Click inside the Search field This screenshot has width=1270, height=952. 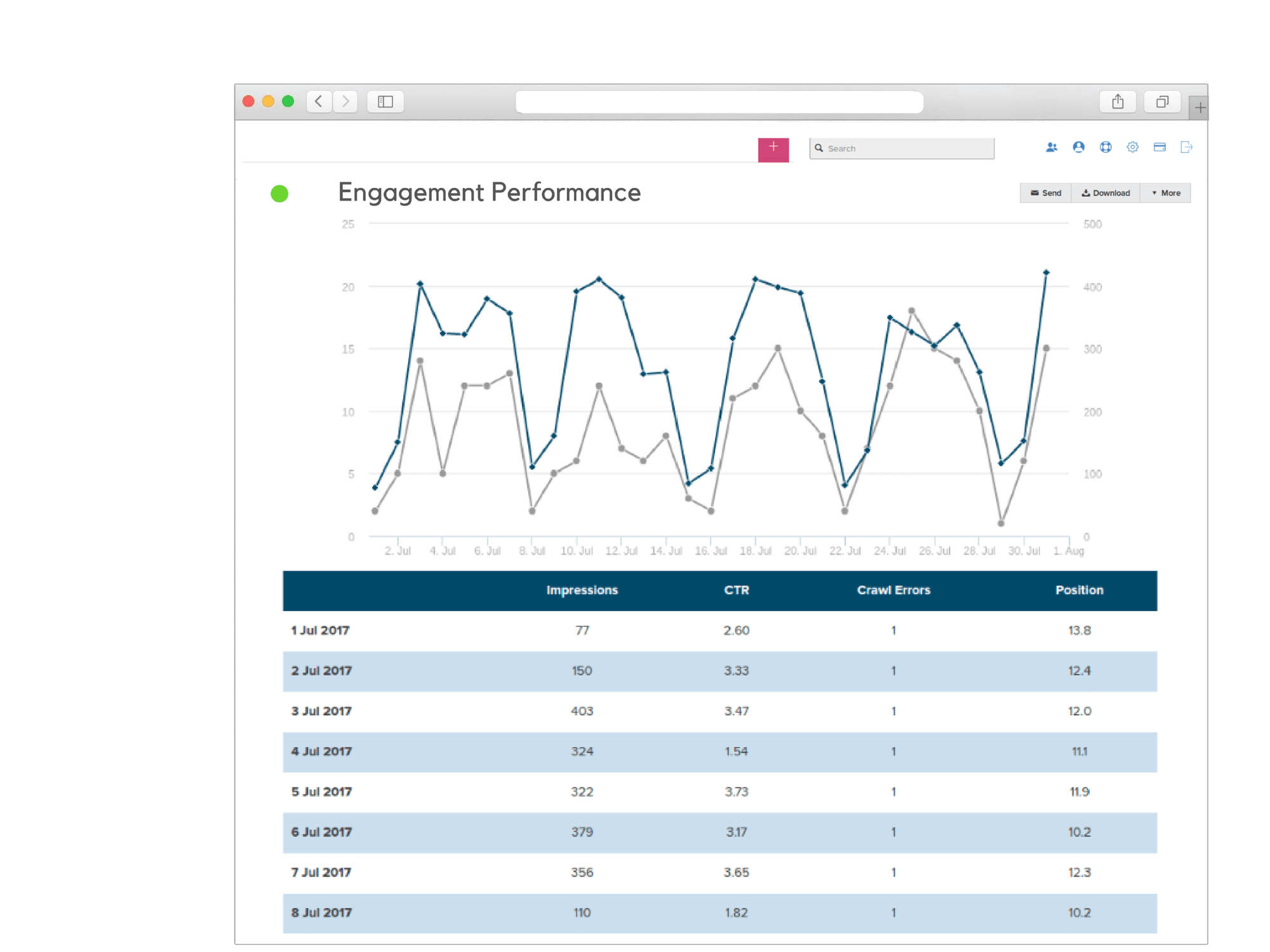(902, 147)
